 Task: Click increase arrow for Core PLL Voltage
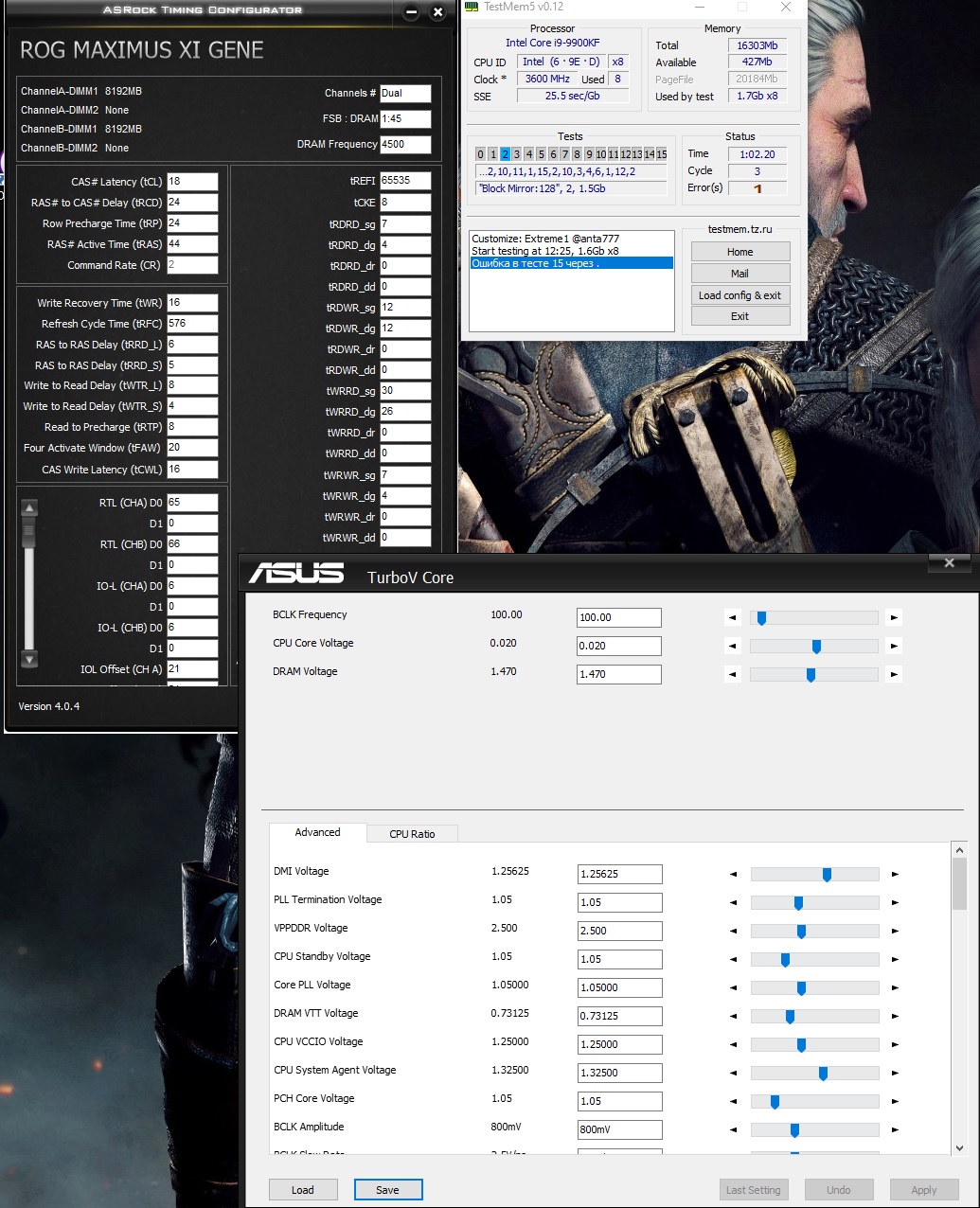(895, 987)
